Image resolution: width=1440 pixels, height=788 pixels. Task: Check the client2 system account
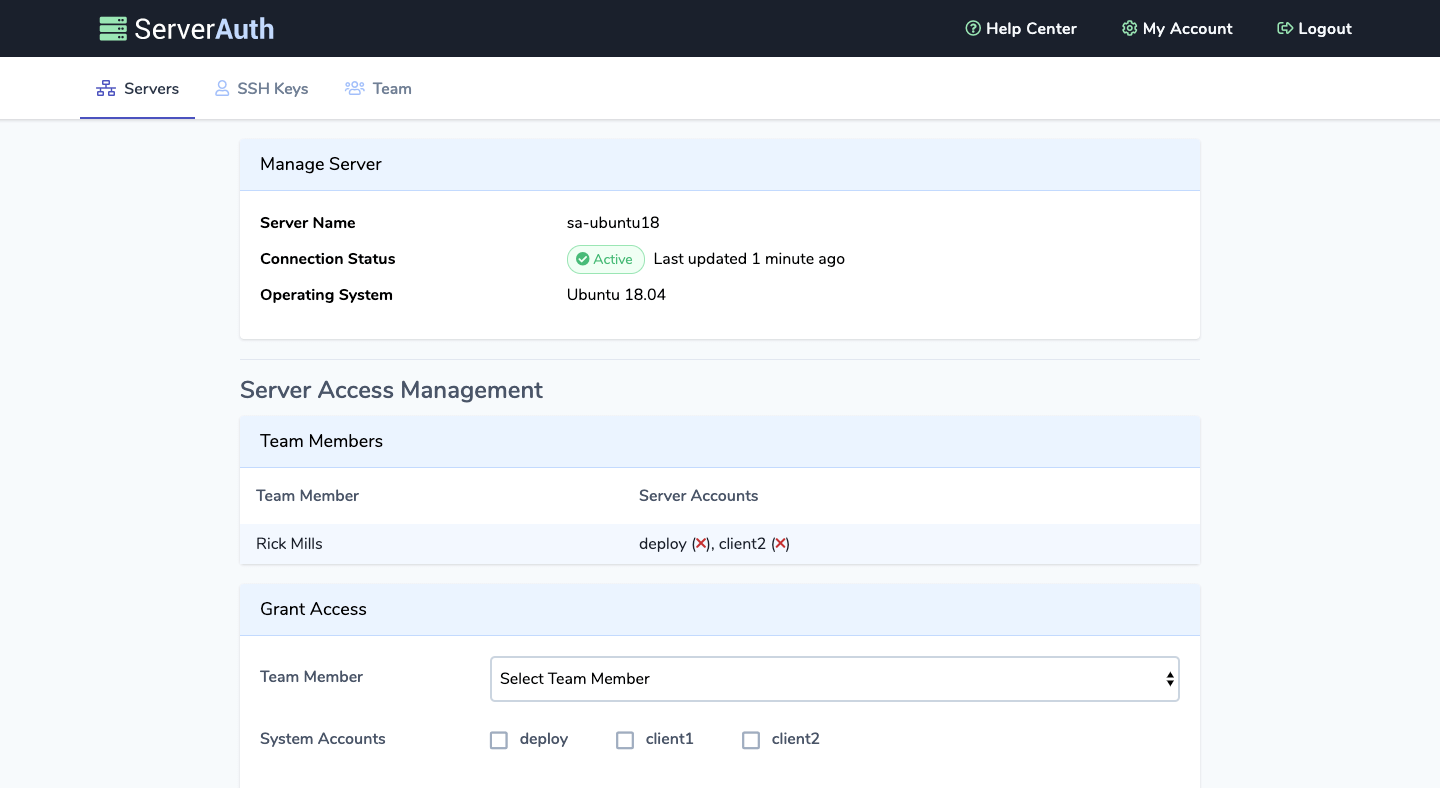pos(751,740)
